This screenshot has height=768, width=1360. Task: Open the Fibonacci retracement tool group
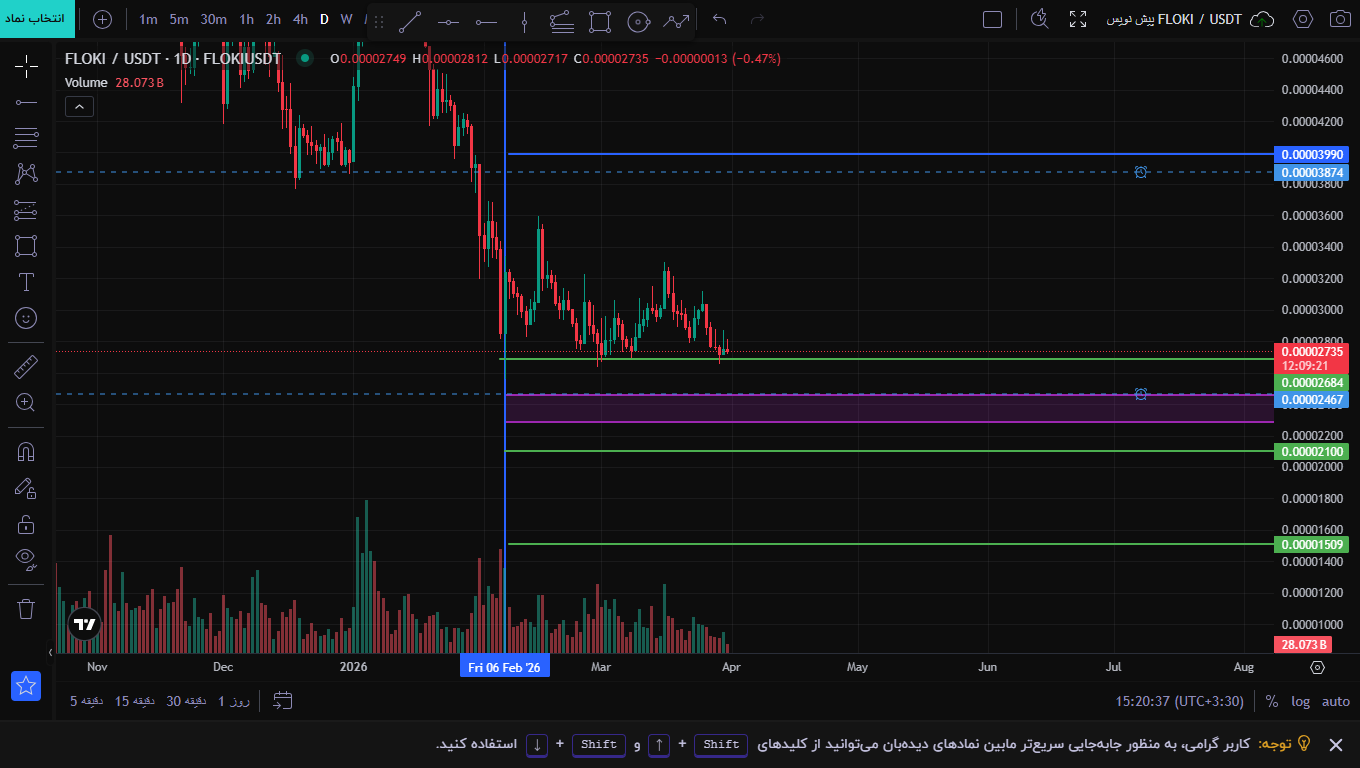[x=26, y=137]
